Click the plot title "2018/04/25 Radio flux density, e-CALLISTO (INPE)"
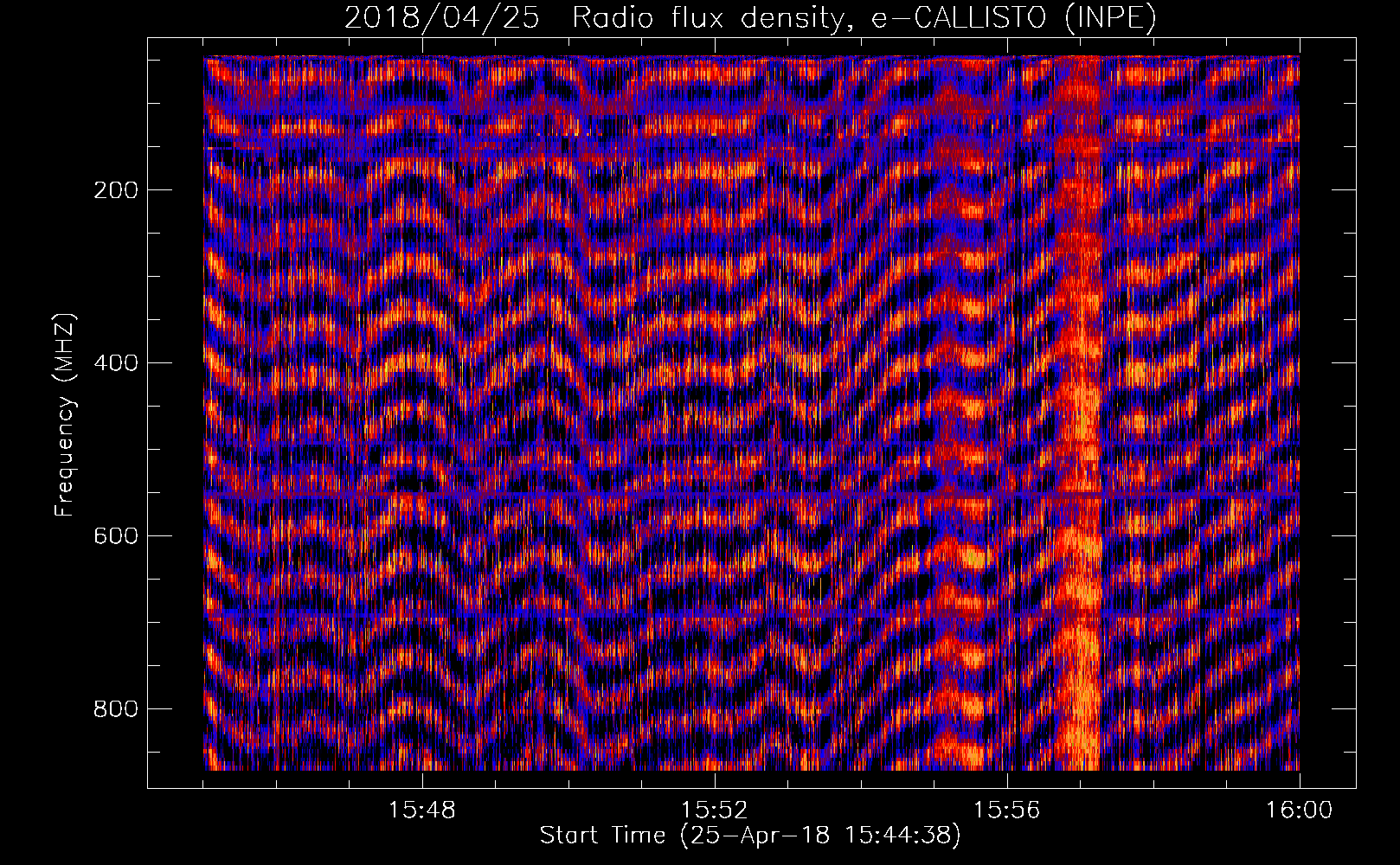 [750, 17]
